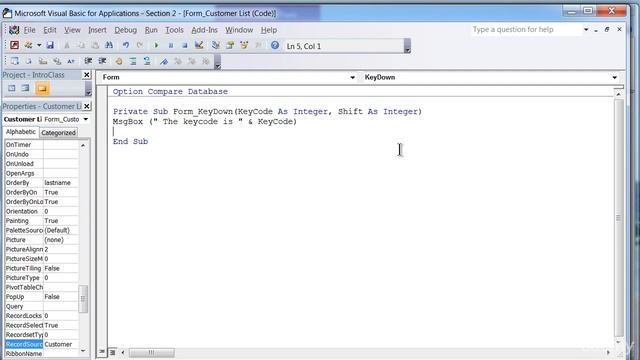
Task: Open the Insert menu
Action: (x=97, y=30)
